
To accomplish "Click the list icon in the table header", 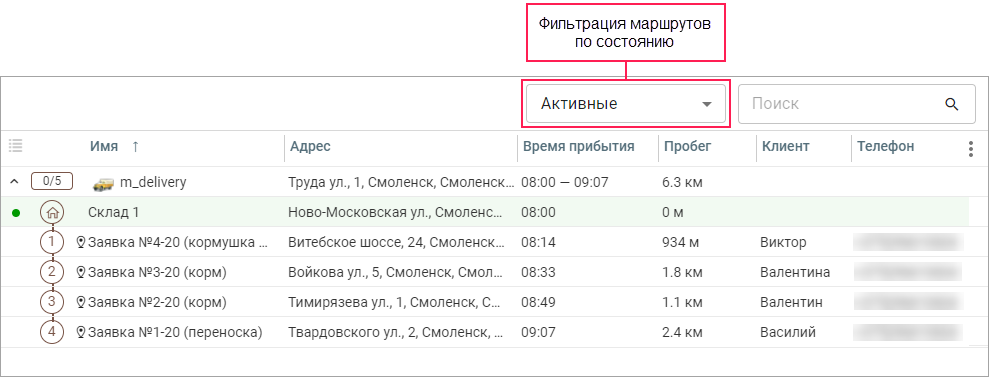I will click(x=16, y=146).
